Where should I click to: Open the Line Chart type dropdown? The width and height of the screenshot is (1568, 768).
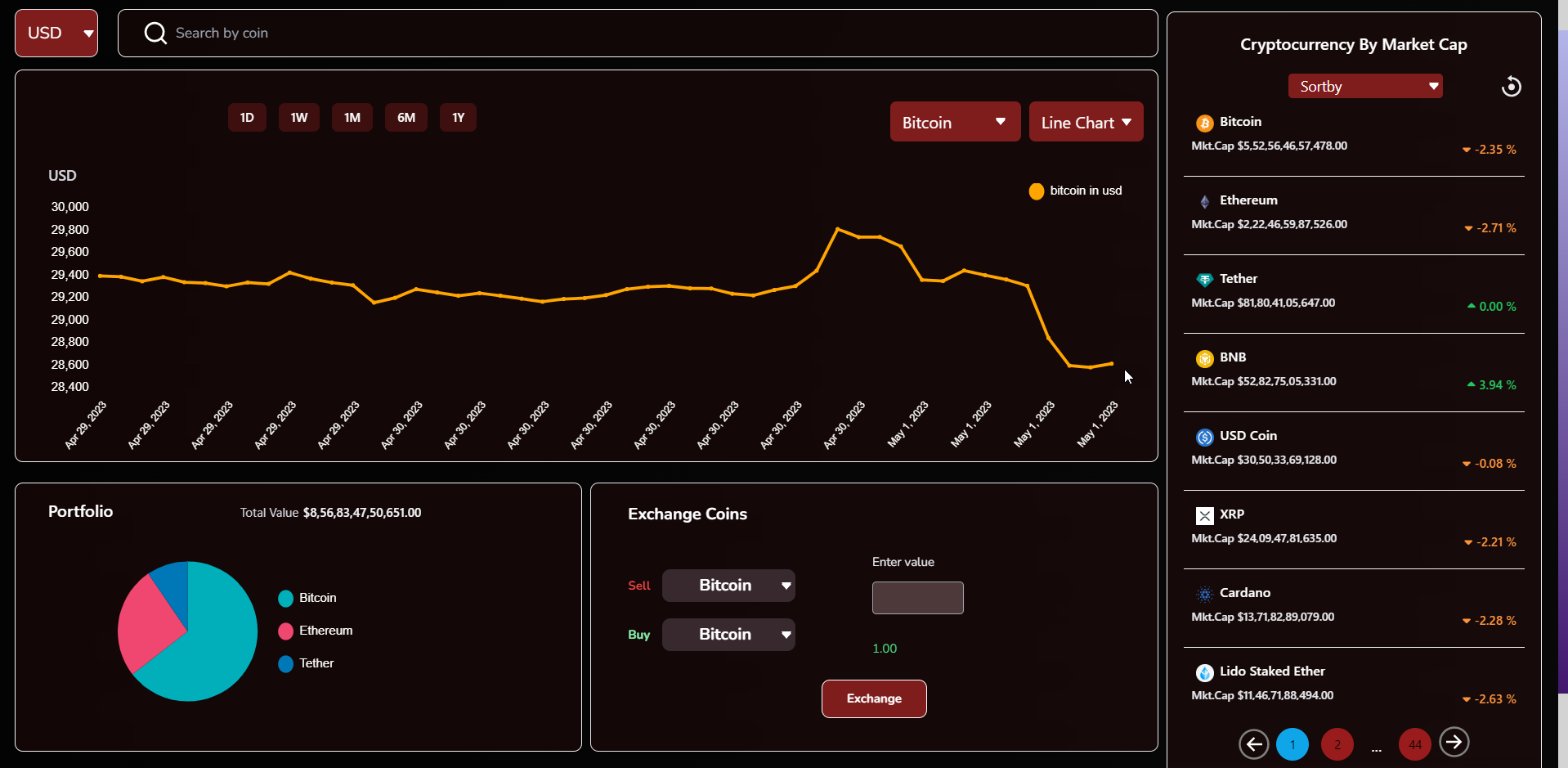[1086, 121]
